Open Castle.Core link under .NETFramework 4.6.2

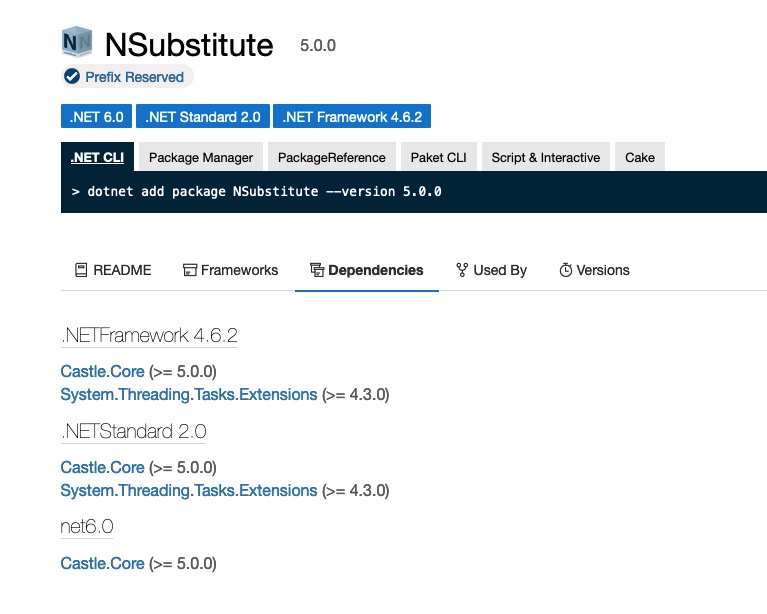(102, 371)
